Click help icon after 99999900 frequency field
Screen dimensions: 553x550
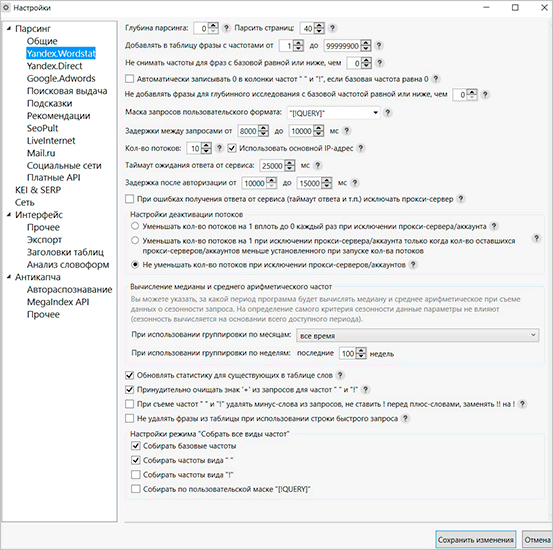[378, 46]
